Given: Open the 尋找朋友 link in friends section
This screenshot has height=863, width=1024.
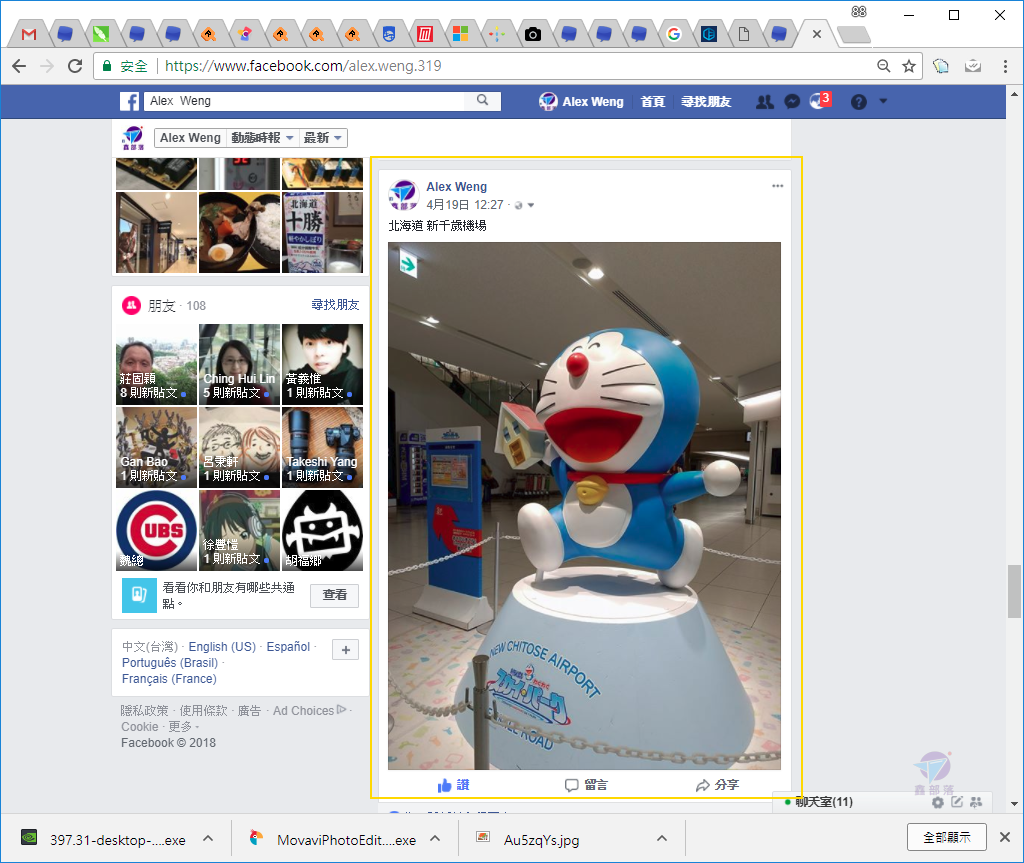Looking at the screenshot, I should [x=335, y=304].
